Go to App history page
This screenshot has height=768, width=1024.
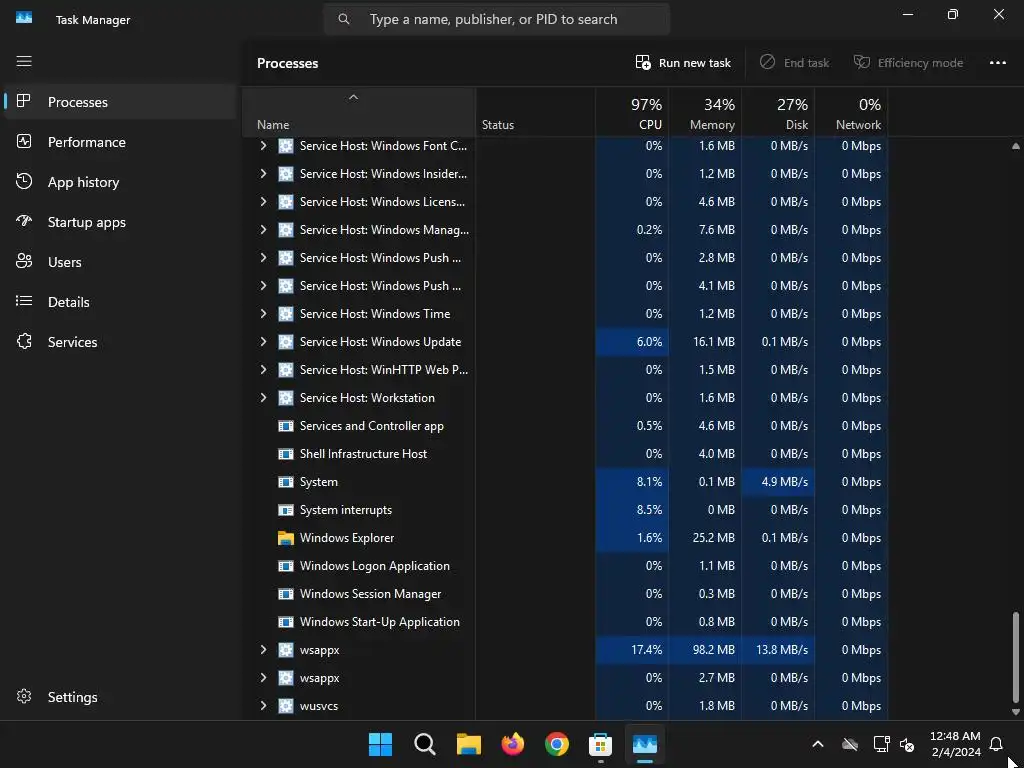pos(120,182)
